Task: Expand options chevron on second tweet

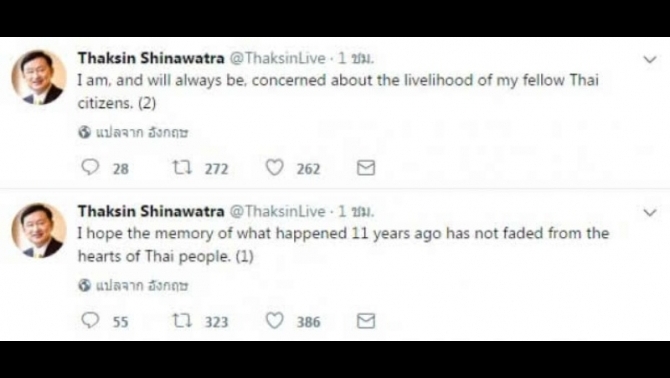Action: (x=650, y=212)
